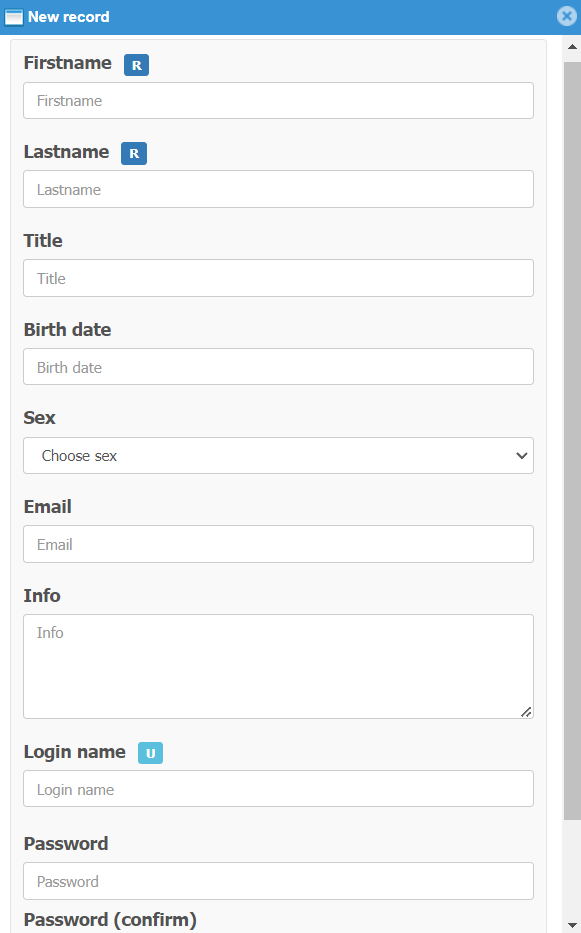Click the Info label above the textarea
Viewport: 581px width, 933px height.
42,596
